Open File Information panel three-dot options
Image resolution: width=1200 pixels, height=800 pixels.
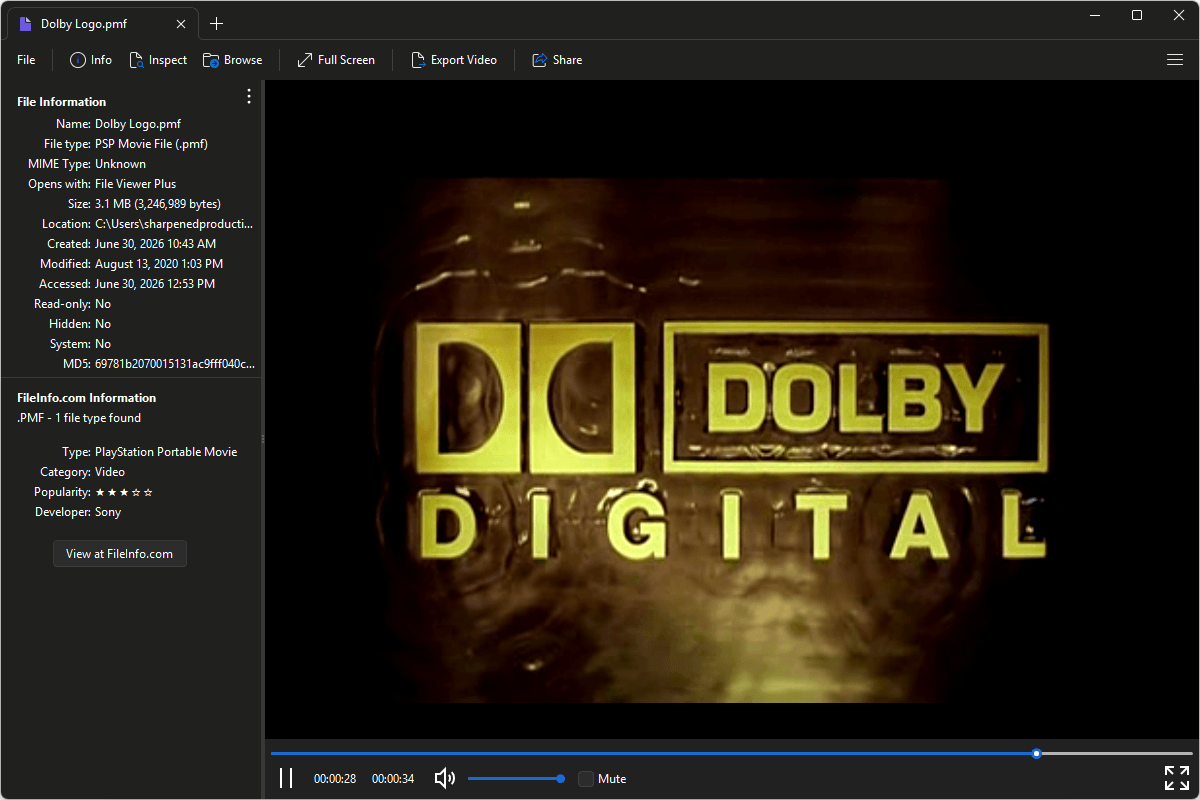click(249, 96)
